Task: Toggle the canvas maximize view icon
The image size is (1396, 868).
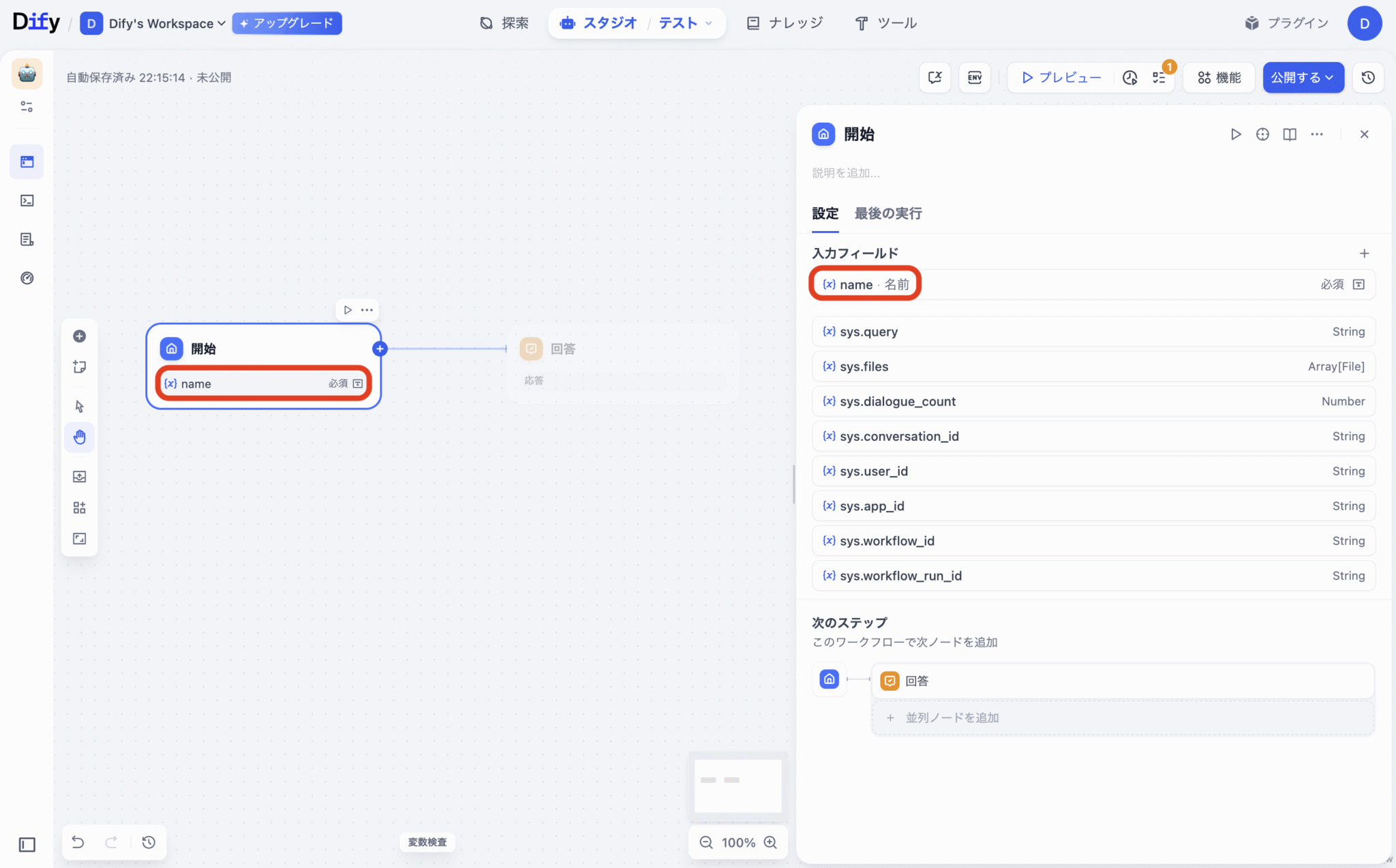Action: 80,538
